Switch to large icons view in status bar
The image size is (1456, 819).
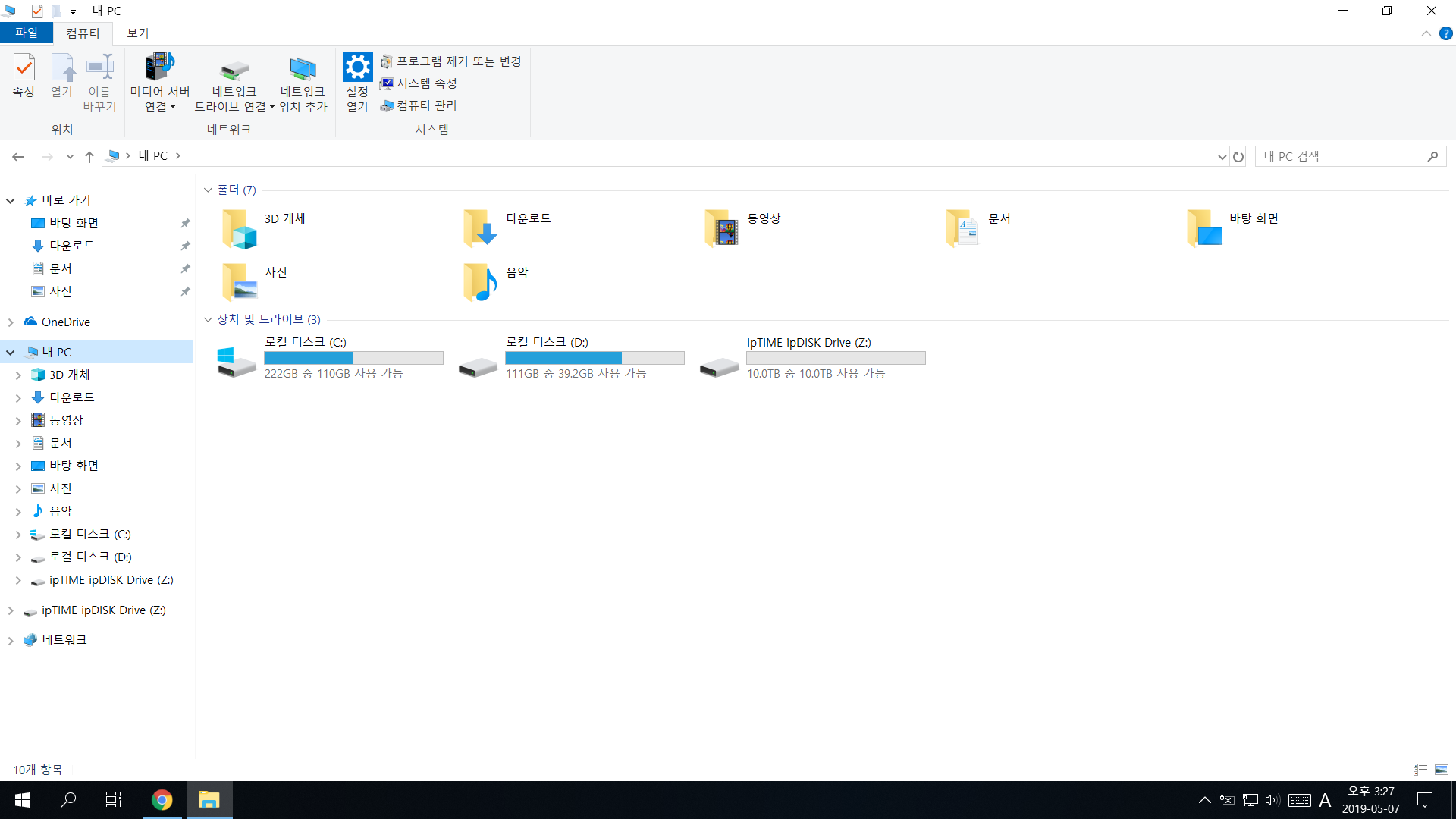point(1442,770)
